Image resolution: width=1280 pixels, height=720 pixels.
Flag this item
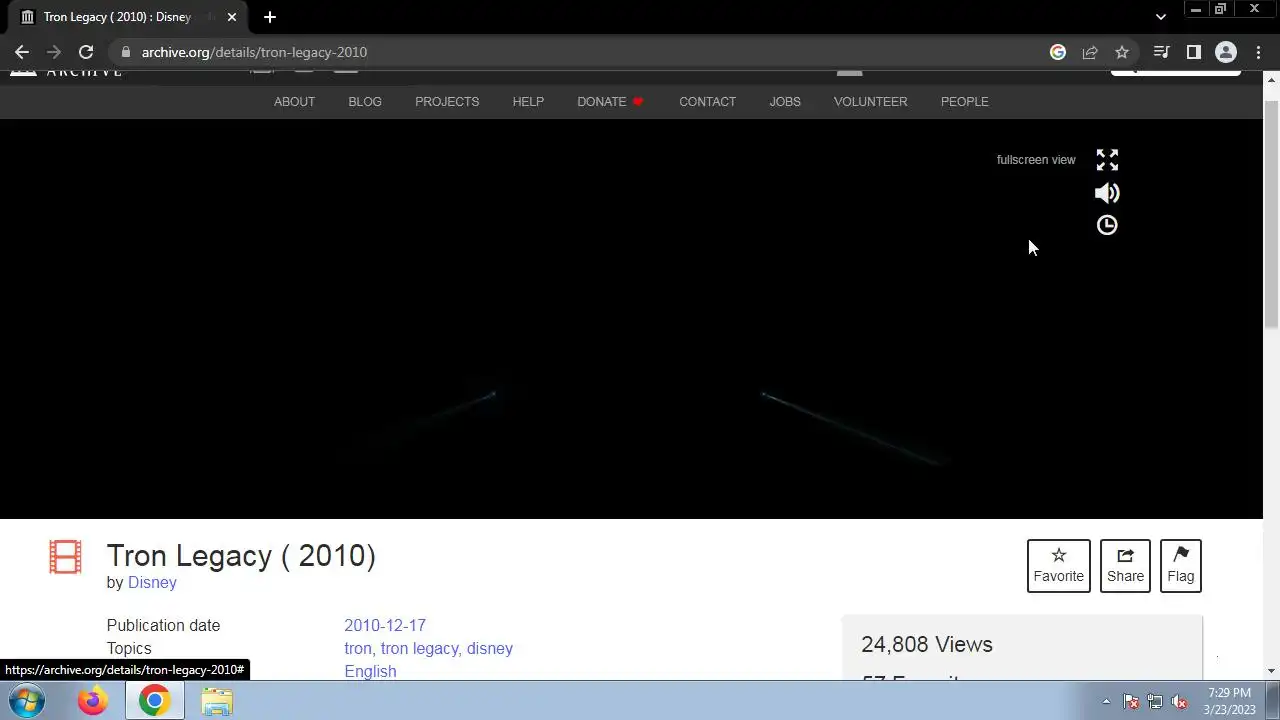point(1180,566)
